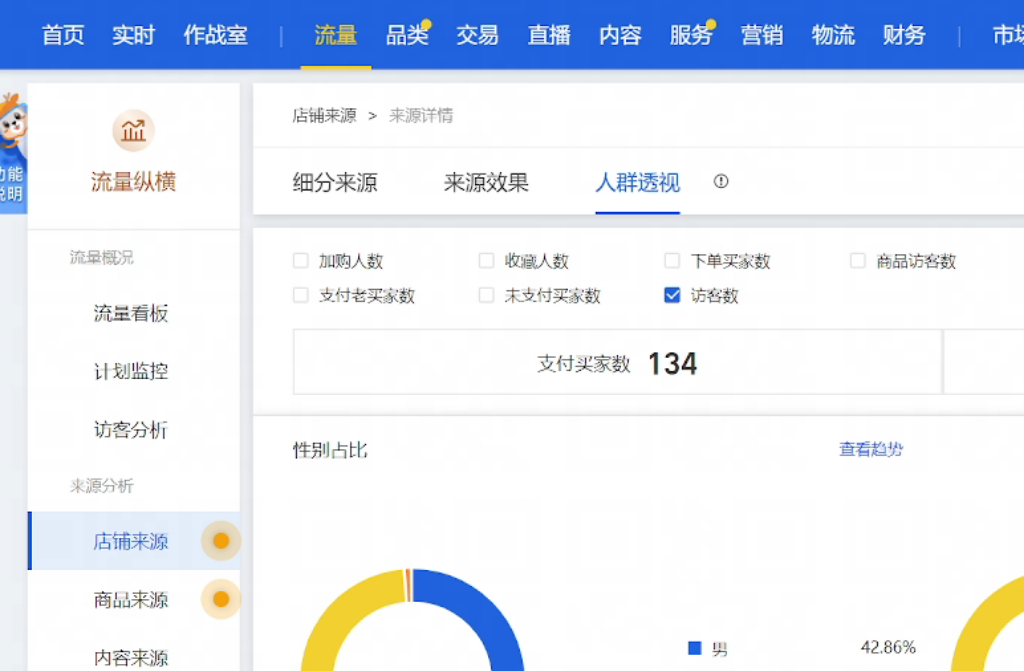Switch to the 人群透视 tab
The width and height of the screenshot is (1024, 671).
pos(637,182)
